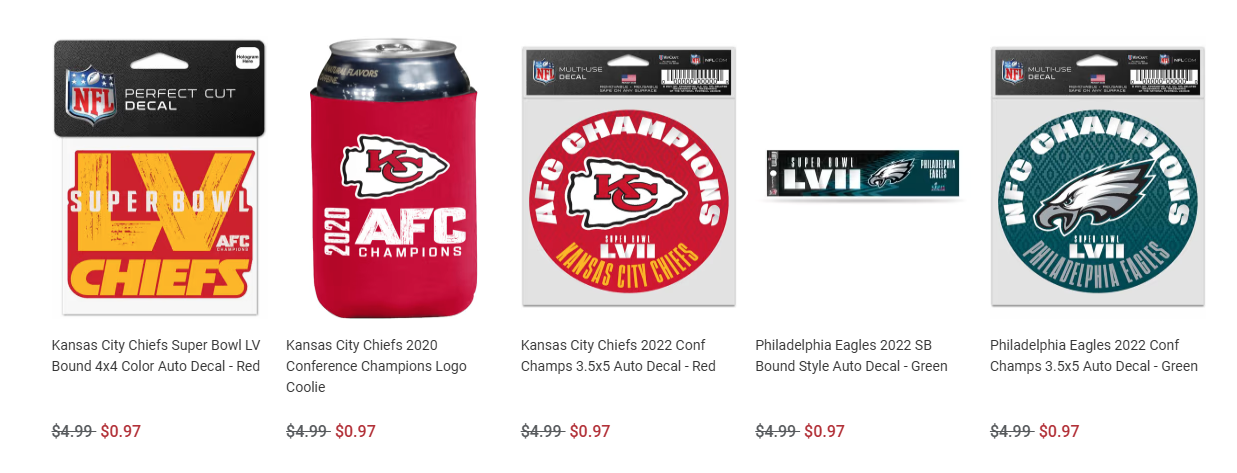Viewport: 1237px width, 473px height.
Task: Open the round green NFC Champions decal image
Action: pos(1098,176)
